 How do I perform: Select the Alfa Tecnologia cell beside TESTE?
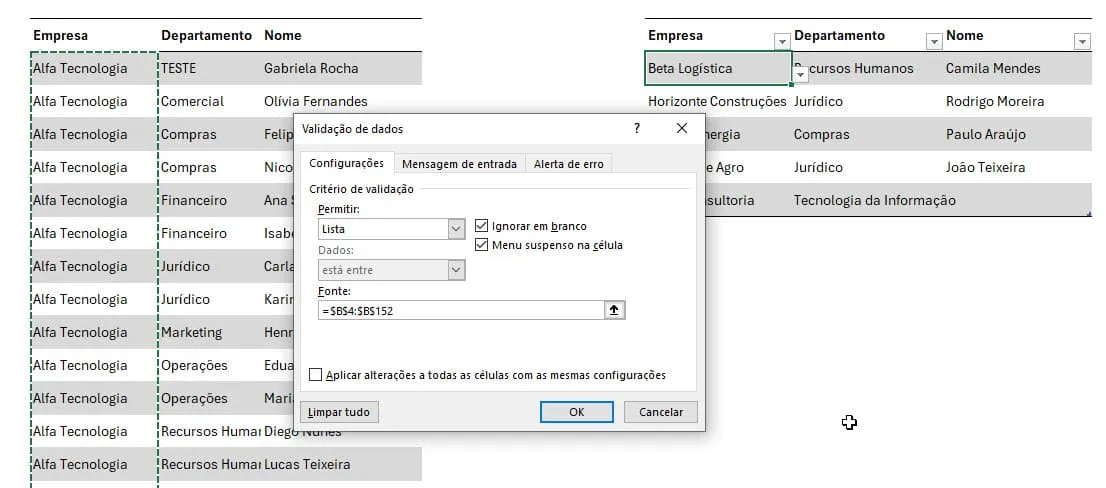pyautogui.click(x=95, y=68)
